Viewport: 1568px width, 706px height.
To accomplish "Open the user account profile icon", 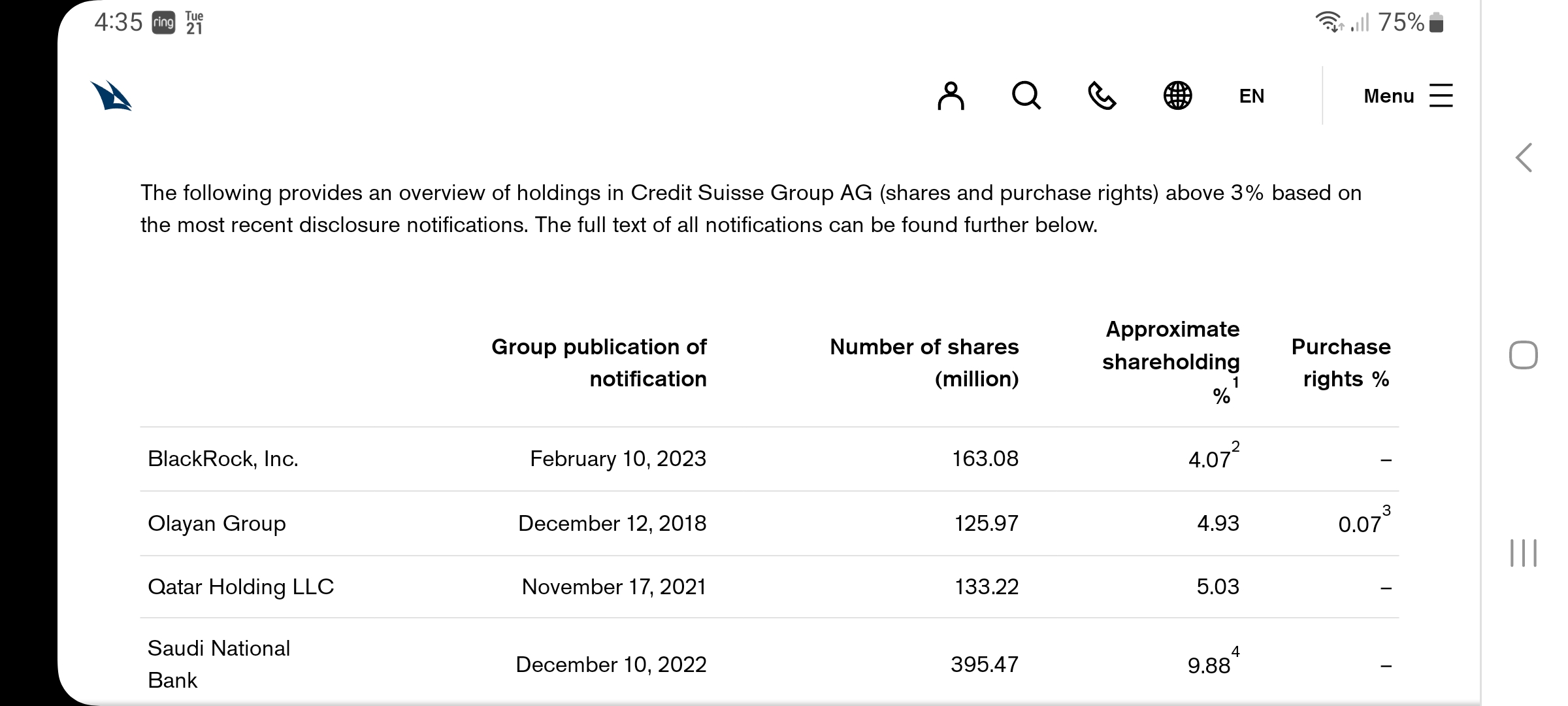I will tap(951, 96).
